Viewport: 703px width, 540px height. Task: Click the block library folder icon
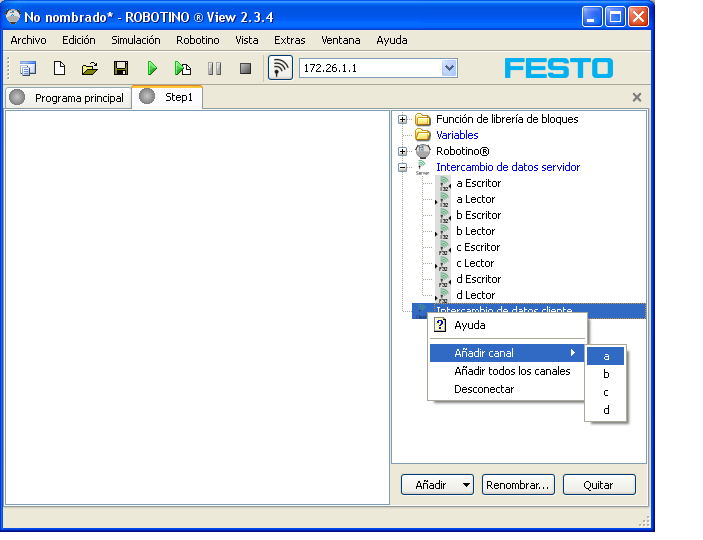click(422, 119)
